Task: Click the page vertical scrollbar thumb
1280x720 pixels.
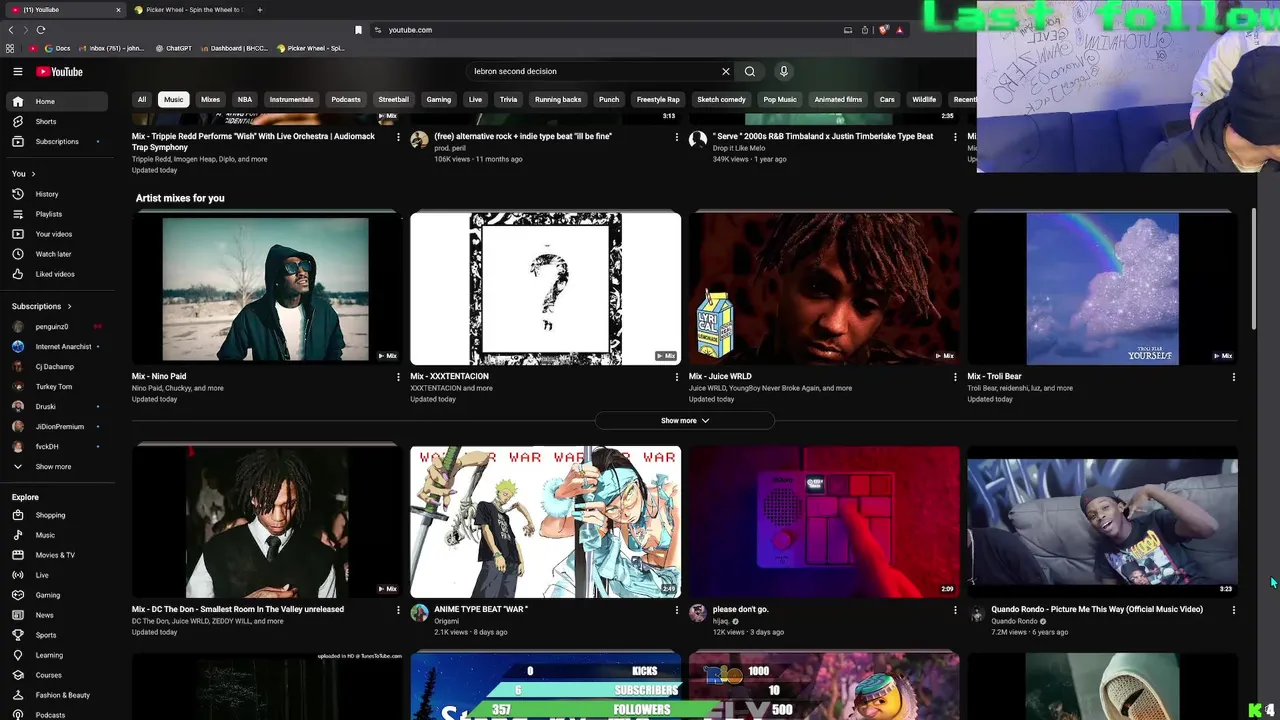Action: pos(1254,268)
